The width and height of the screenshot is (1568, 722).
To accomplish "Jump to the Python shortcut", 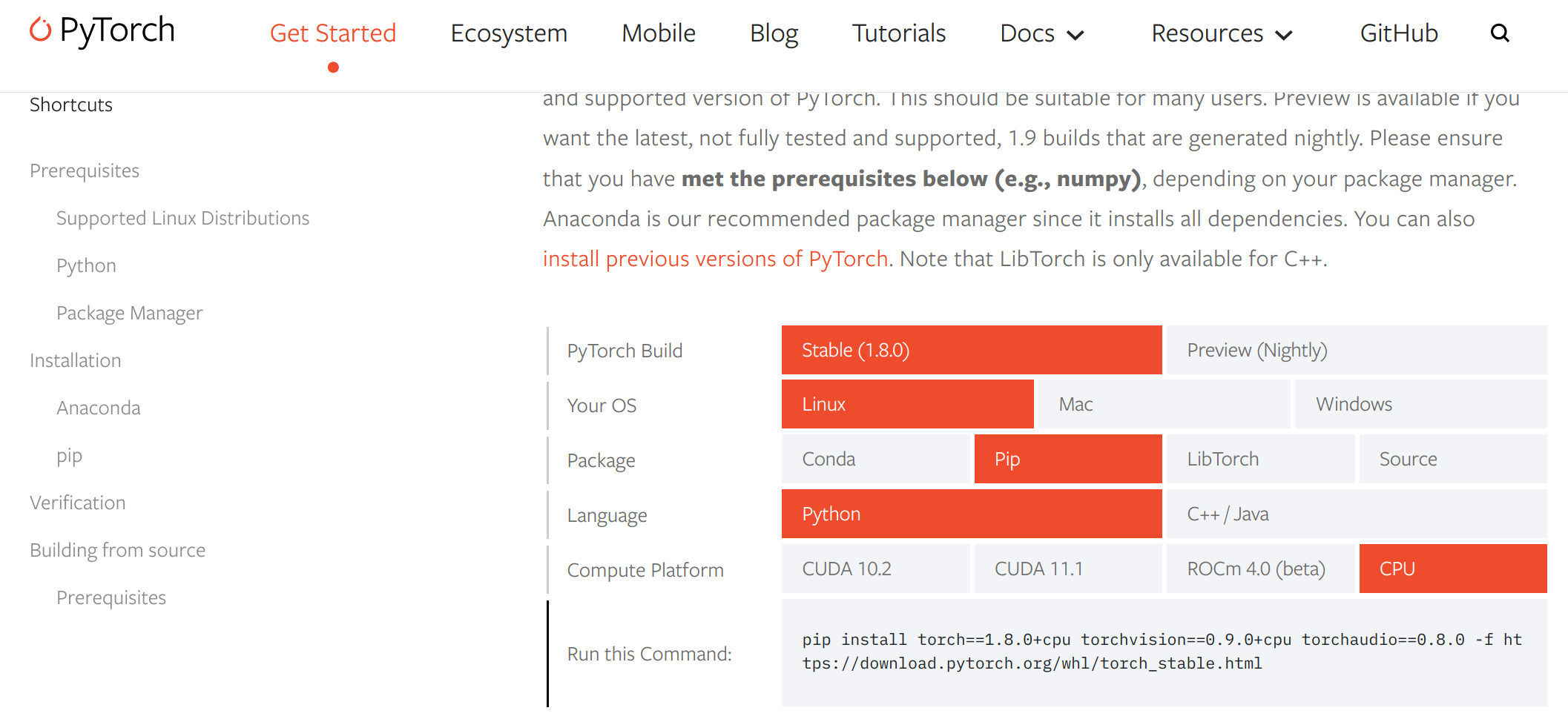I will point(86,266).
